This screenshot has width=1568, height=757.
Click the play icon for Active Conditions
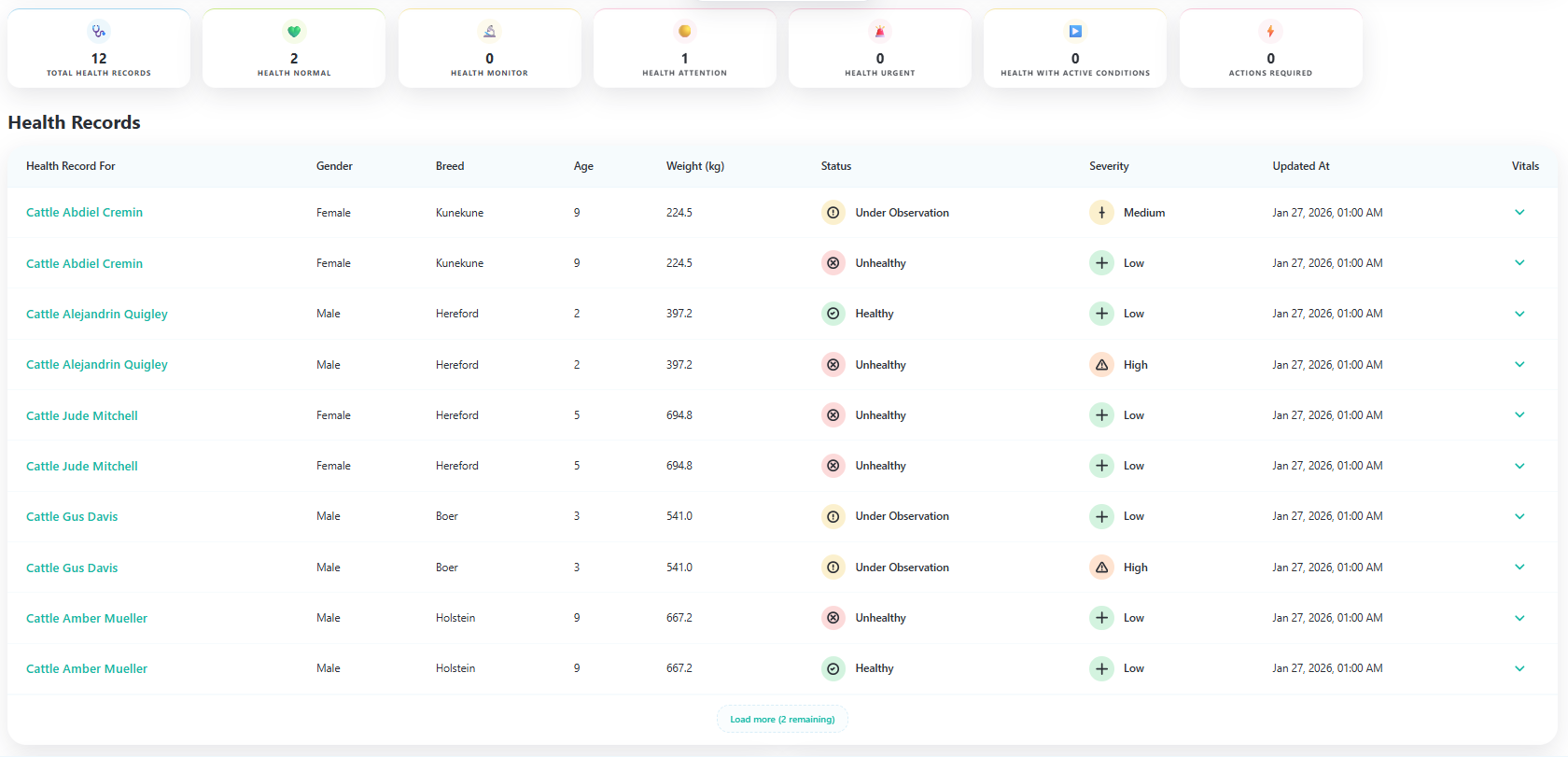click(1075, 32)
